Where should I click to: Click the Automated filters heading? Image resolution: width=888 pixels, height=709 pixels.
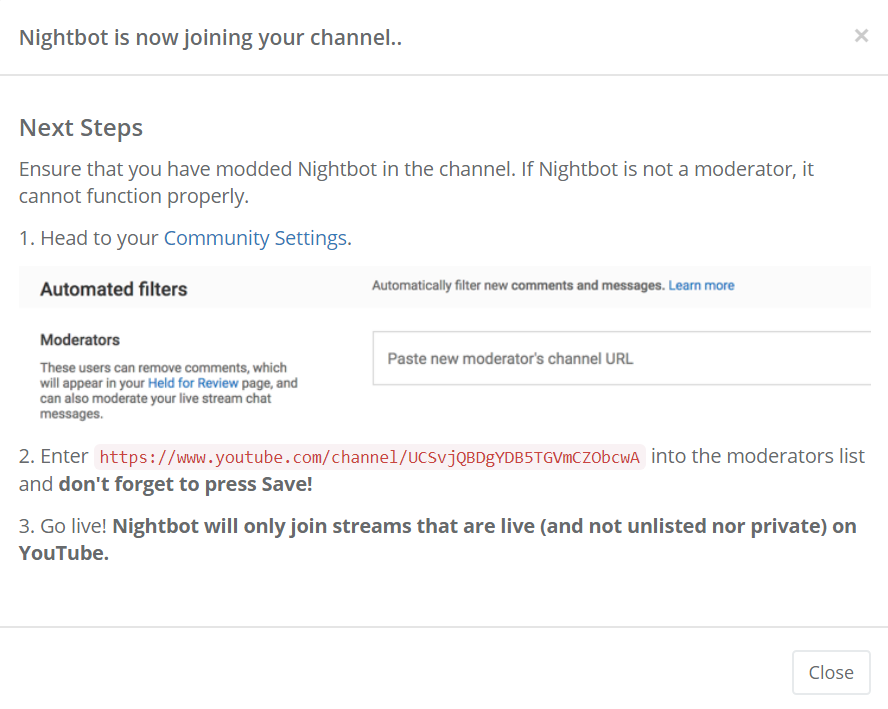coord(113,289)
